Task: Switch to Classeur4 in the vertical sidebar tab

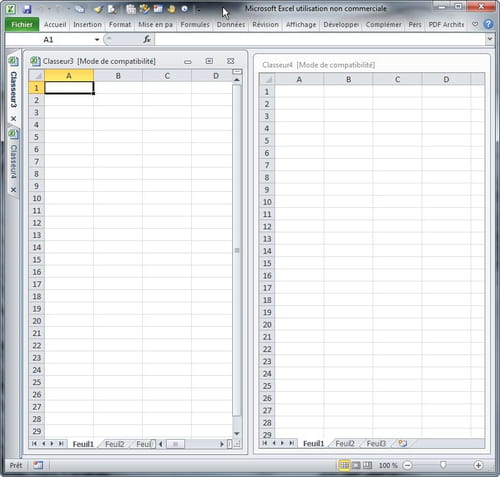Action: (13, 162)
